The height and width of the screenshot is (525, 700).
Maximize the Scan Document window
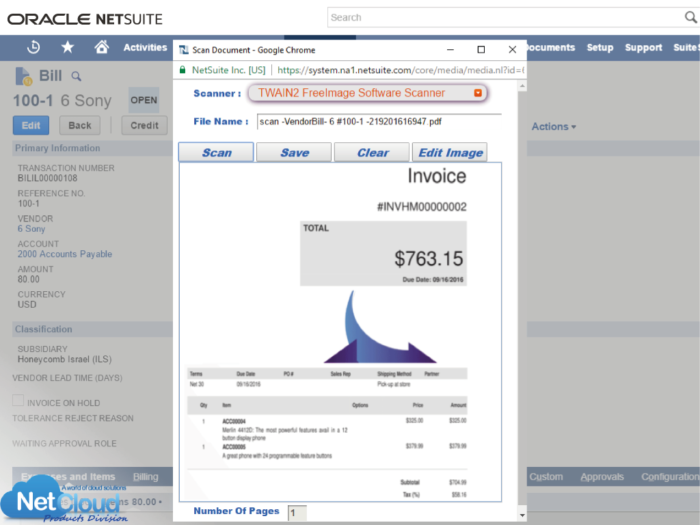(481, 50)
